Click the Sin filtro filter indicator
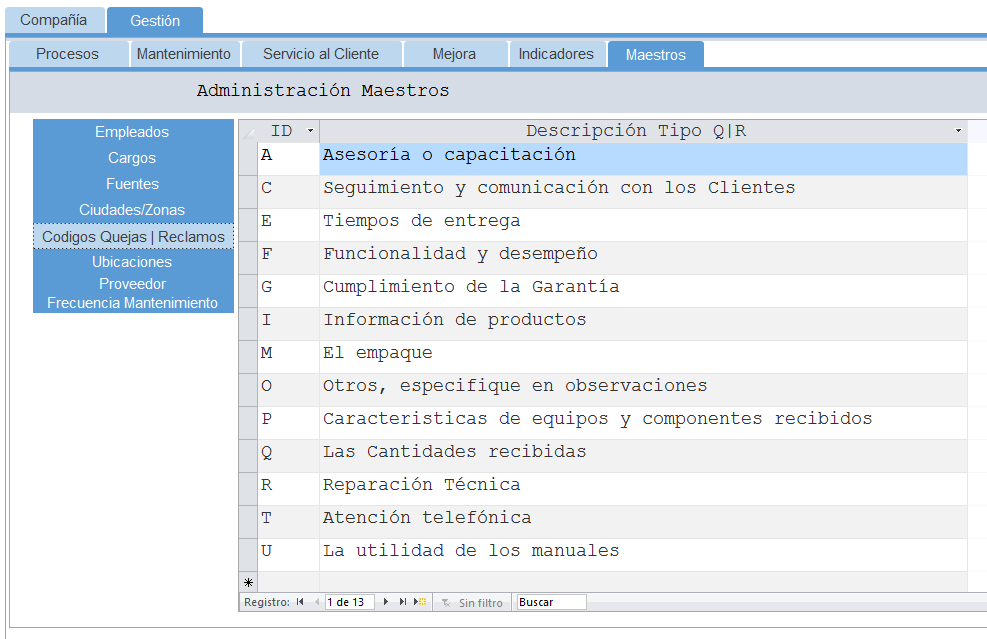The height and width of the screenshot is (639, 987). click(x=472, y=603)
